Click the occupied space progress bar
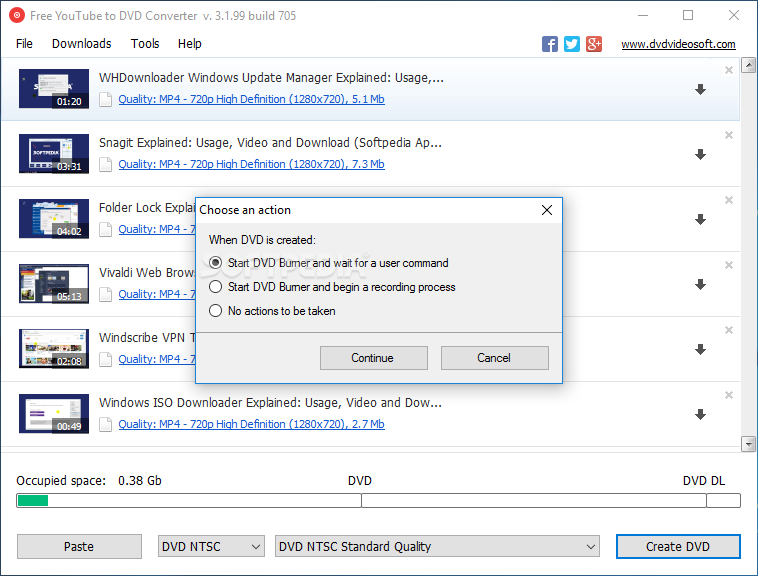 pos(379,501)
